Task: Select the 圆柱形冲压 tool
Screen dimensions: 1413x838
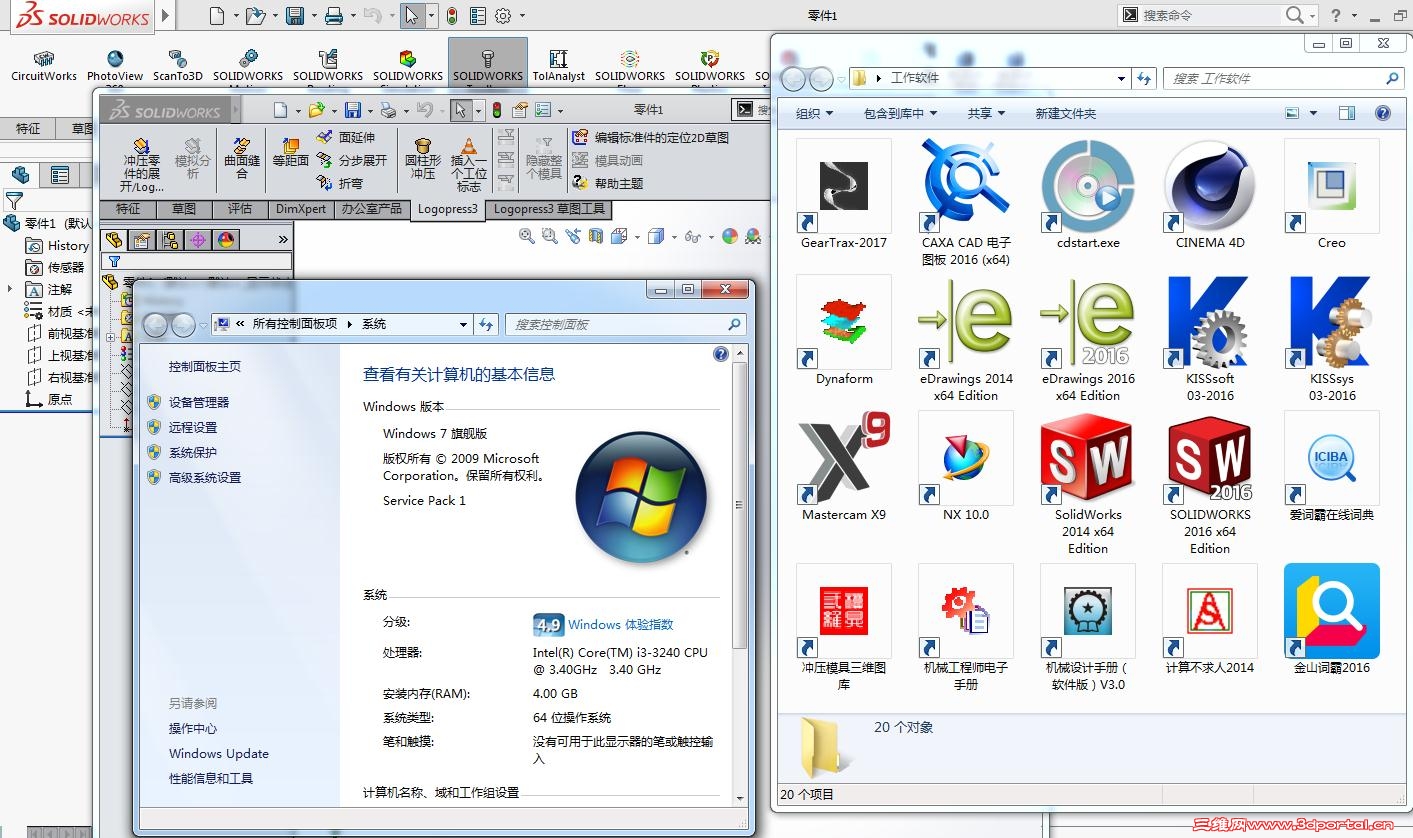Action: [423, 159]
